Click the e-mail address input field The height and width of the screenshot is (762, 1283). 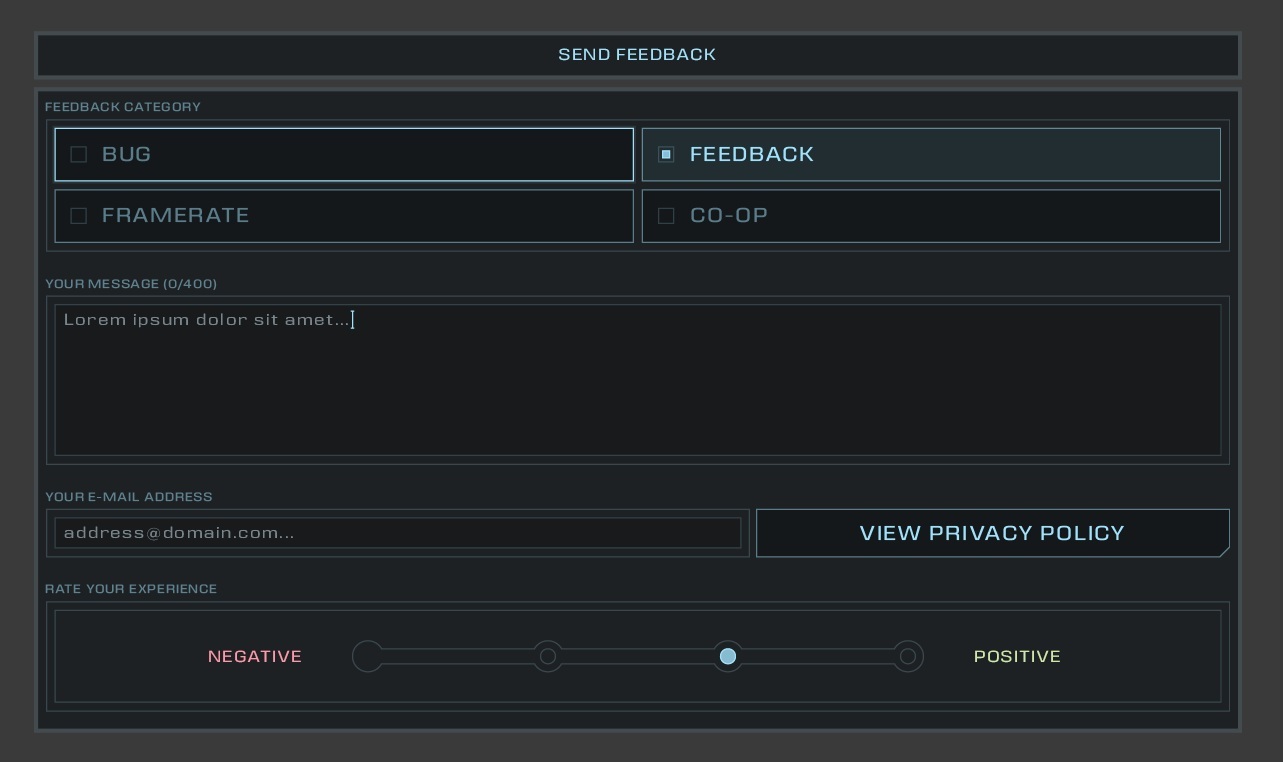(x=397, y=533)
